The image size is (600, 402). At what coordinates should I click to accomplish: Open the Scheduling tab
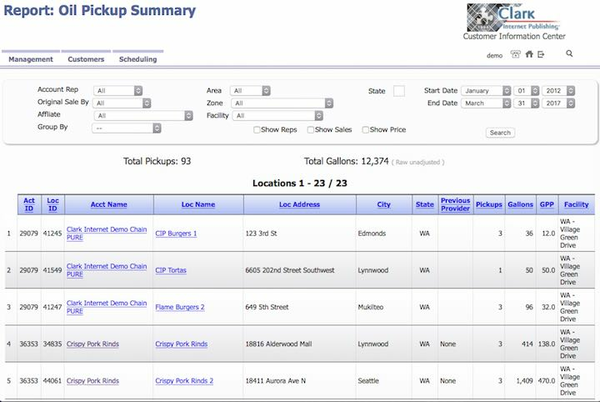tap(138, 59)
